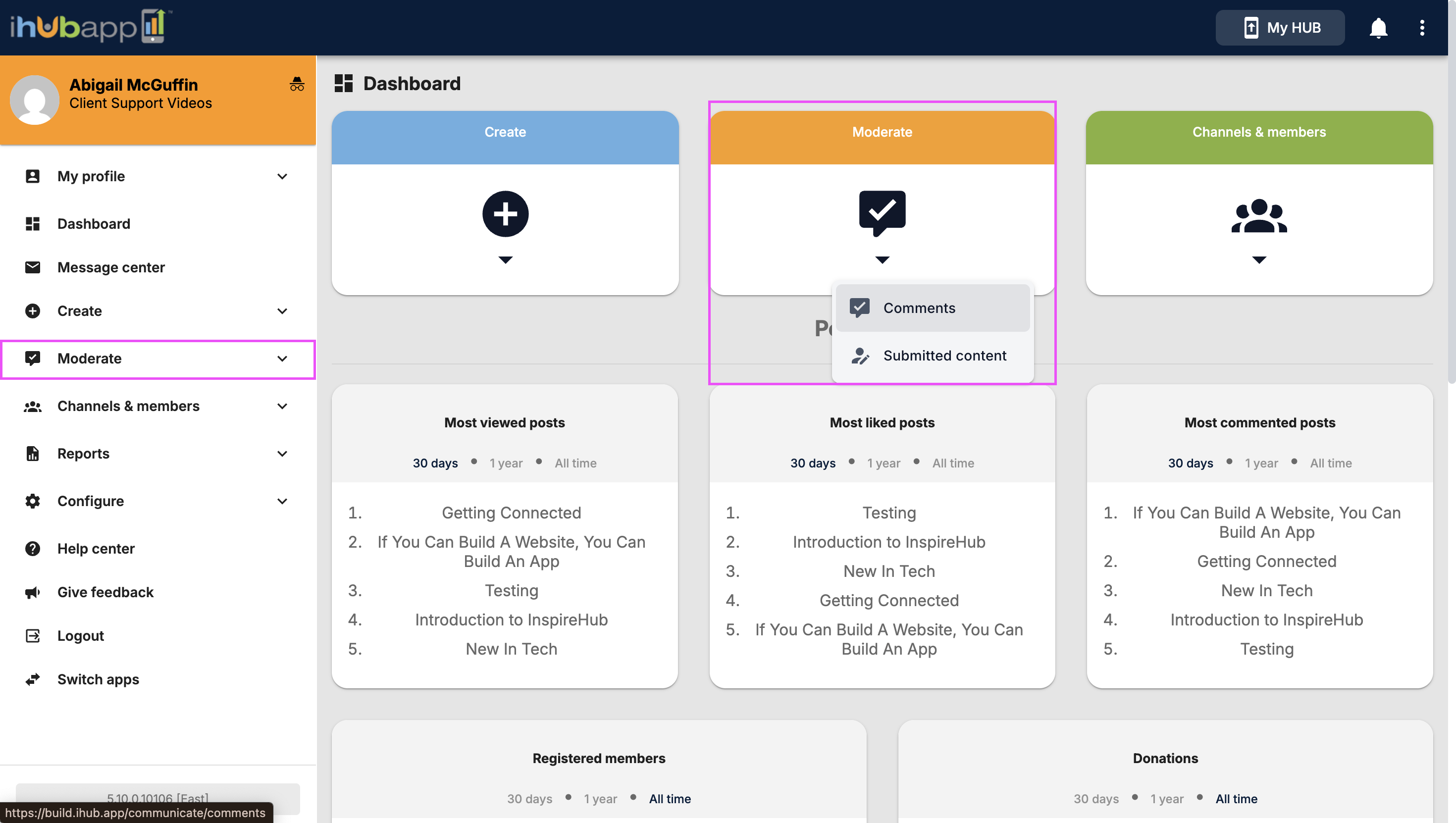Click the Moderate card header
Viewport: 1456px width, 823px height.
pyautogui.click(x=882, y=137)
